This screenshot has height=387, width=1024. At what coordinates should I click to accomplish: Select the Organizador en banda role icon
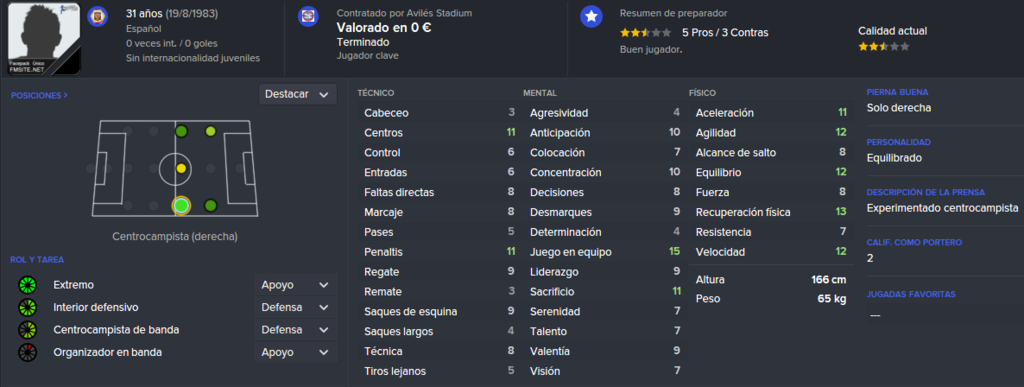click(26, 352)
